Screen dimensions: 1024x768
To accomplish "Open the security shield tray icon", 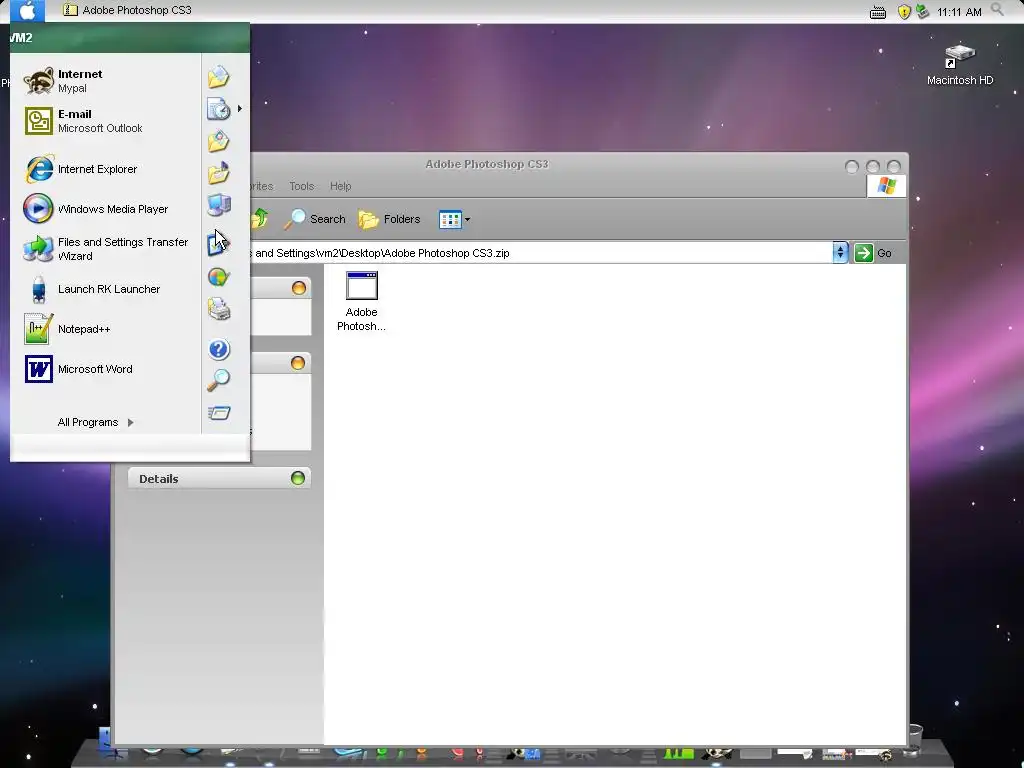I will 904,12.
